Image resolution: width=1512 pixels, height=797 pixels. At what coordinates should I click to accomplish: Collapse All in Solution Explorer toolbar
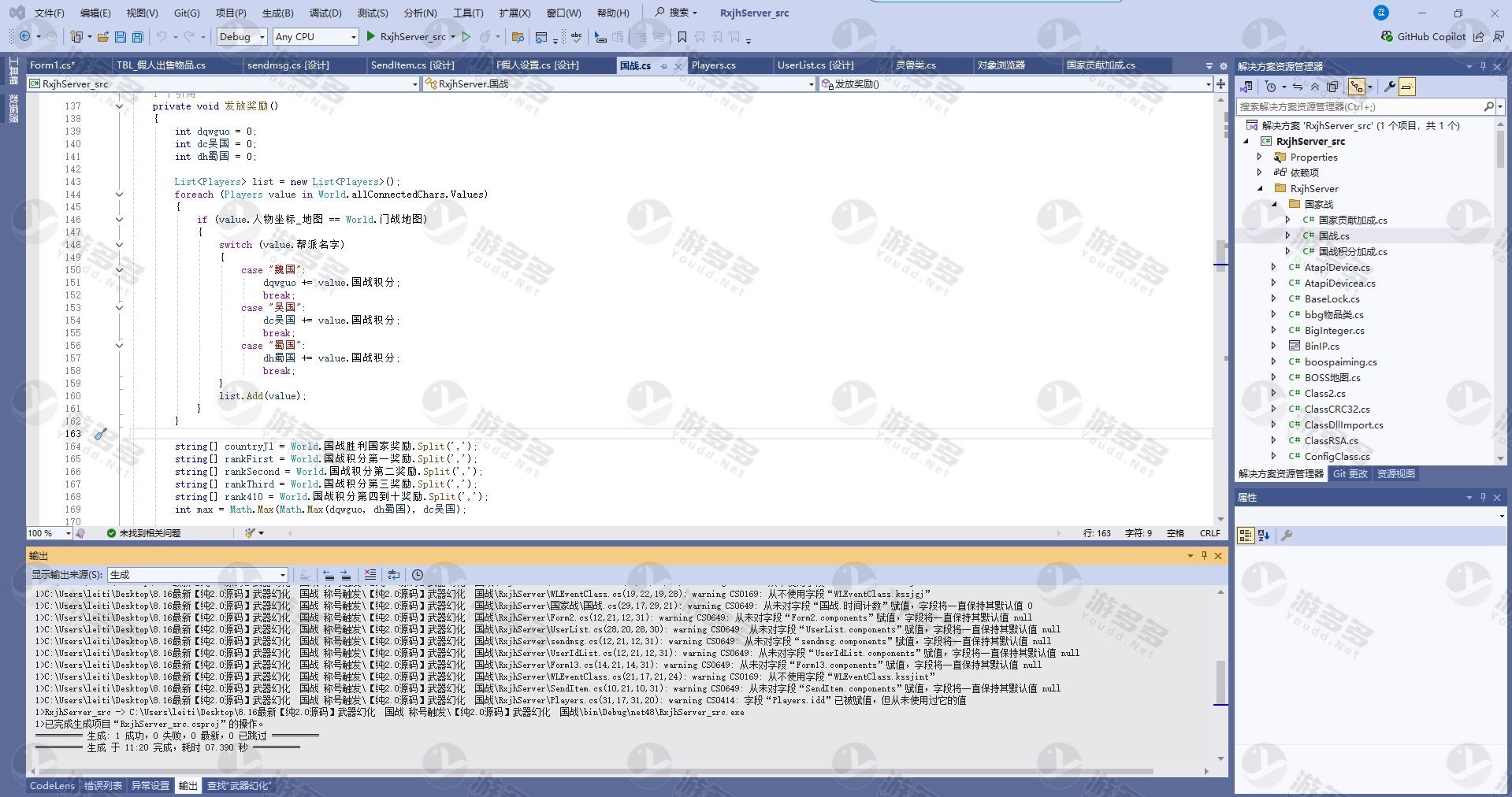(1314, 87)
